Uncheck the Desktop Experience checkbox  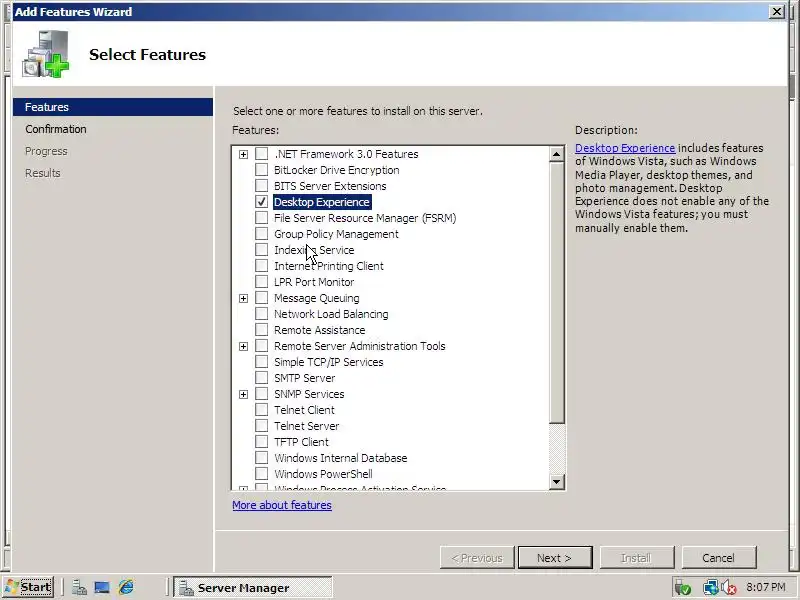pos(261,202)
